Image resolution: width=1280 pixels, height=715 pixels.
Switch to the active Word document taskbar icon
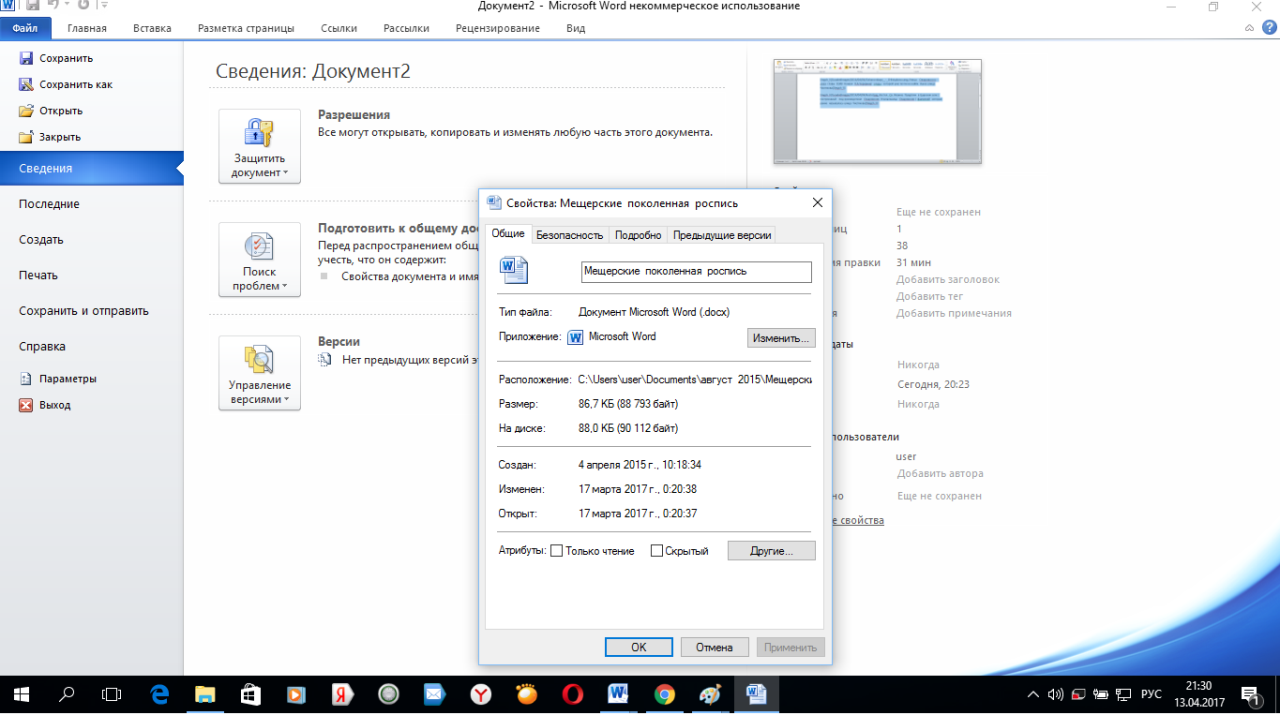pyautogui.click(x=756, y=694)
